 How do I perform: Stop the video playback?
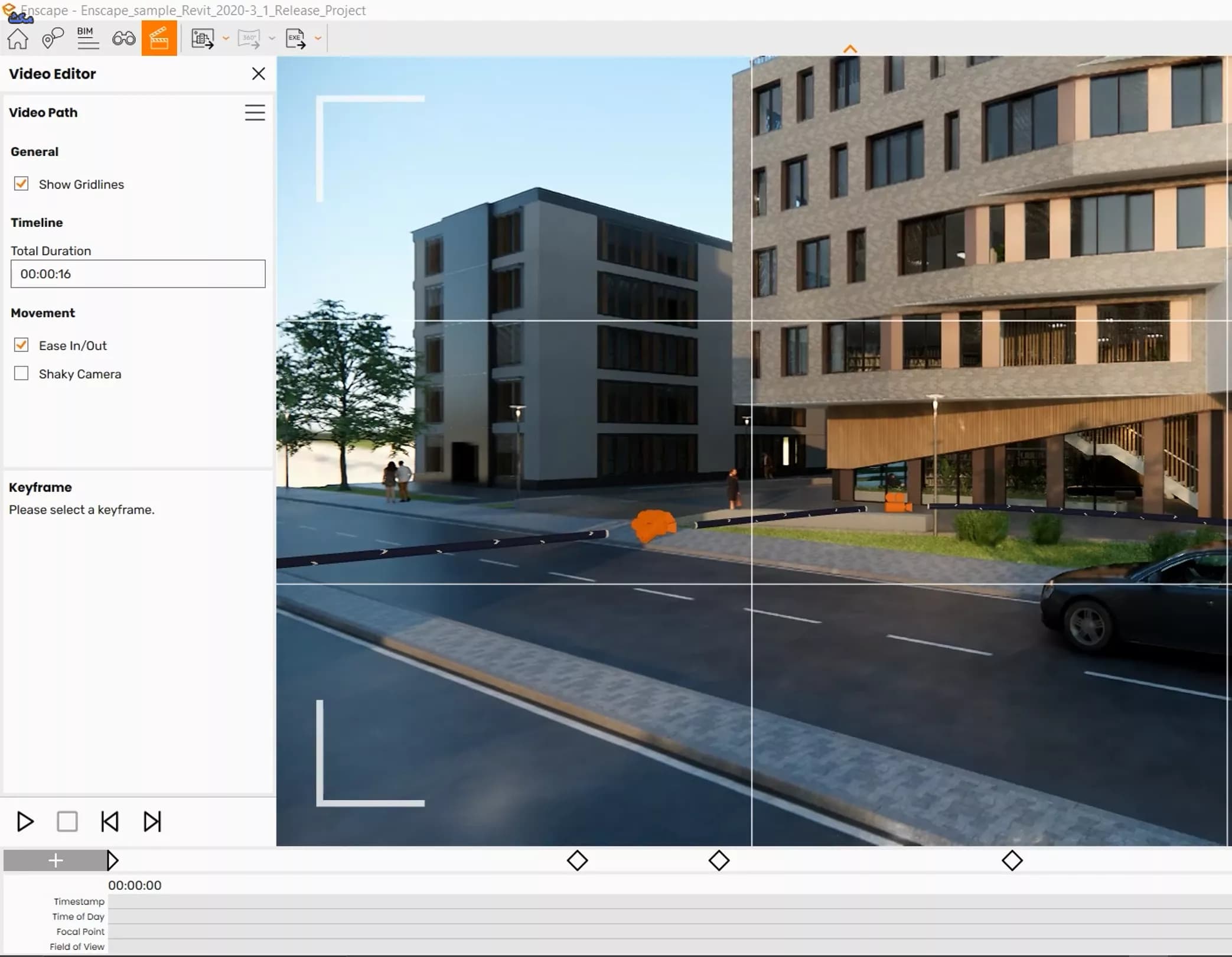click(x=67, y=822)
